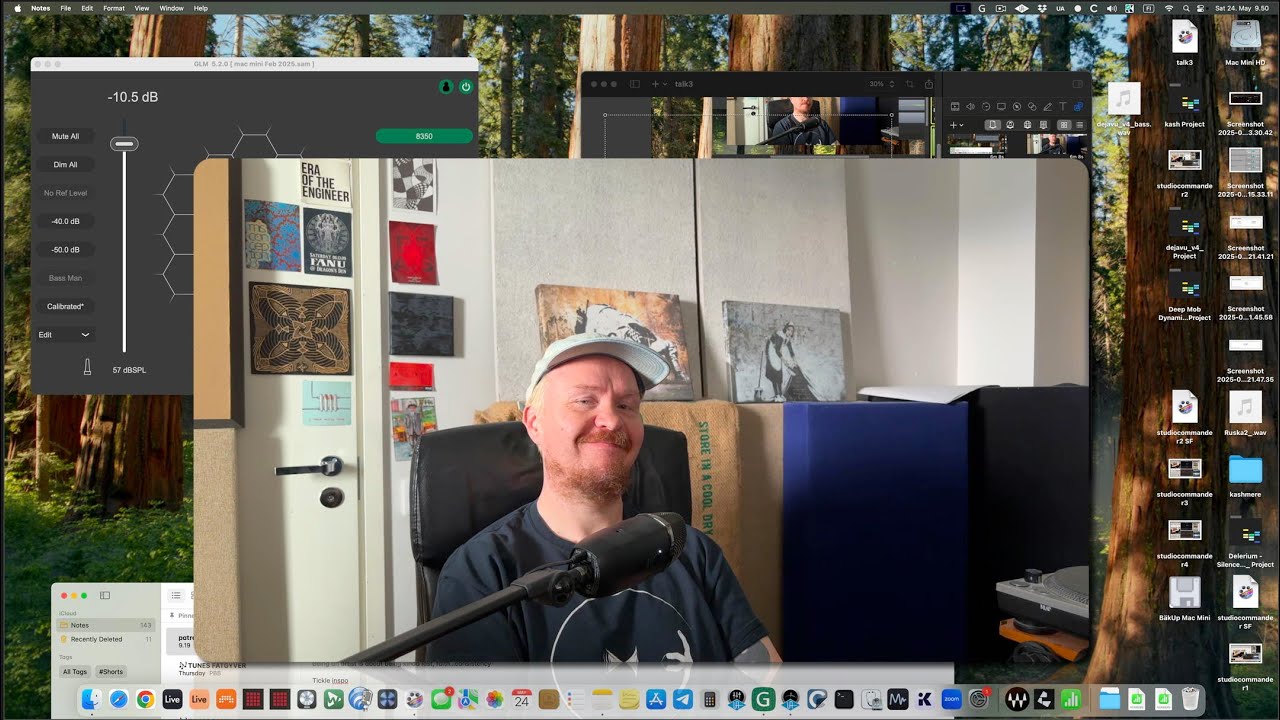Open the add (+) dropdown in media panel
This screenshot has height=720, width=1280.
click(x=957, y=125)
